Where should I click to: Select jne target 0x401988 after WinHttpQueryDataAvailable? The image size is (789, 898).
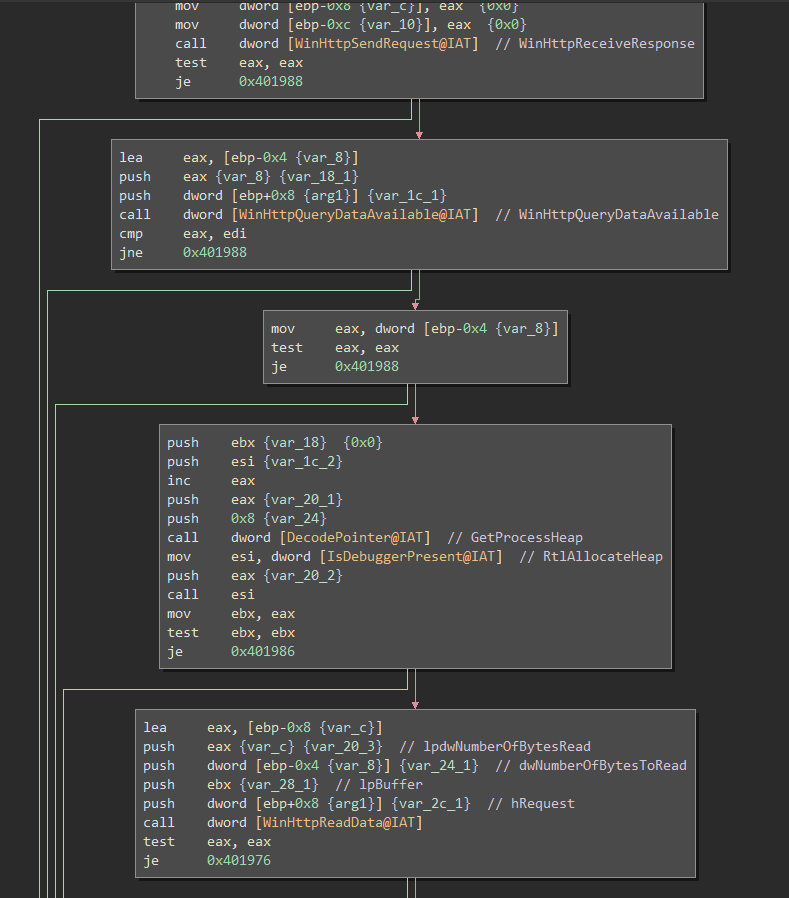215,253
